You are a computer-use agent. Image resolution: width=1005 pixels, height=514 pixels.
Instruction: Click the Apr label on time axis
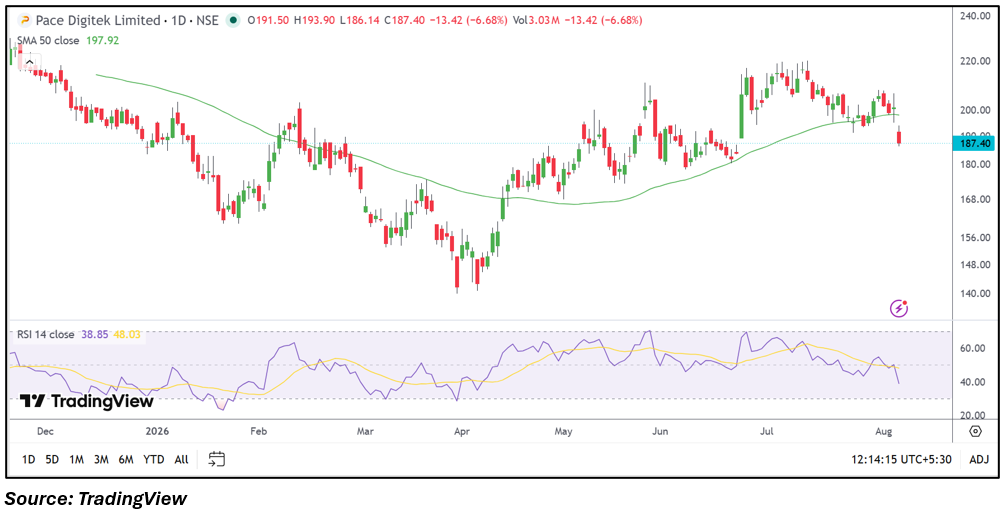coord(461,431)
